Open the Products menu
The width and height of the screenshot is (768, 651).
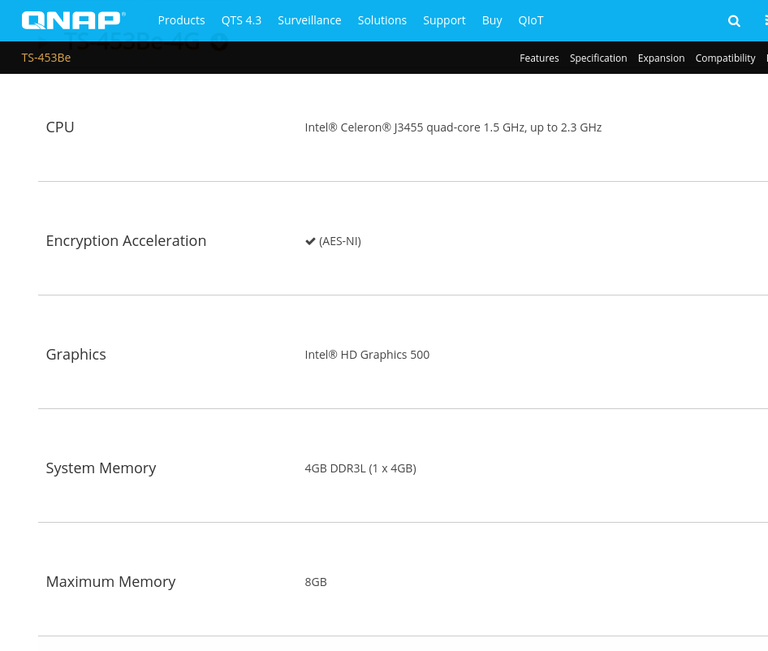point(181,21)
